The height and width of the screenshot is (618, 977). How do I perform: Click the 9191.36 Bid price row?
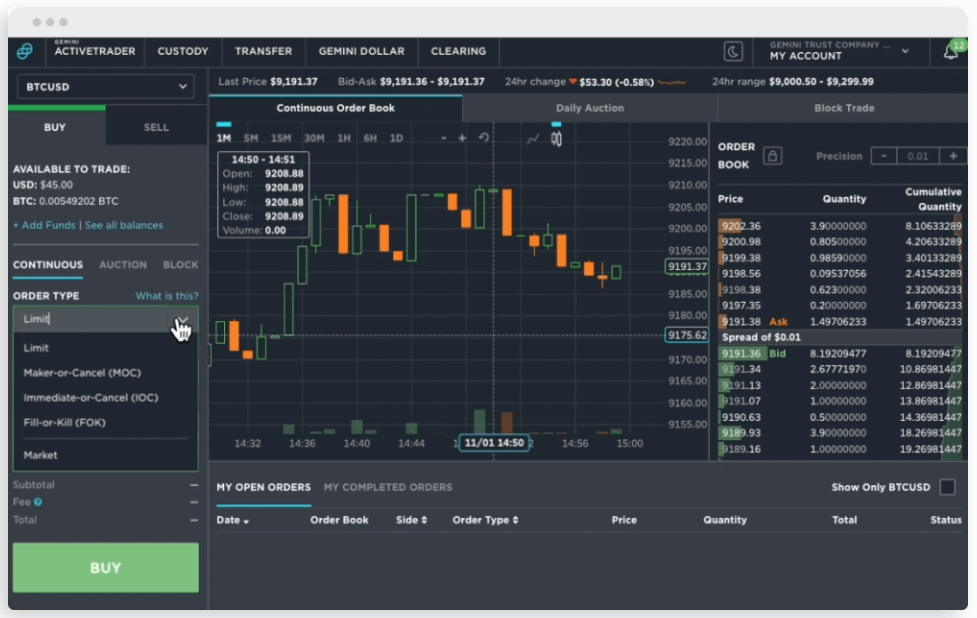840,353
